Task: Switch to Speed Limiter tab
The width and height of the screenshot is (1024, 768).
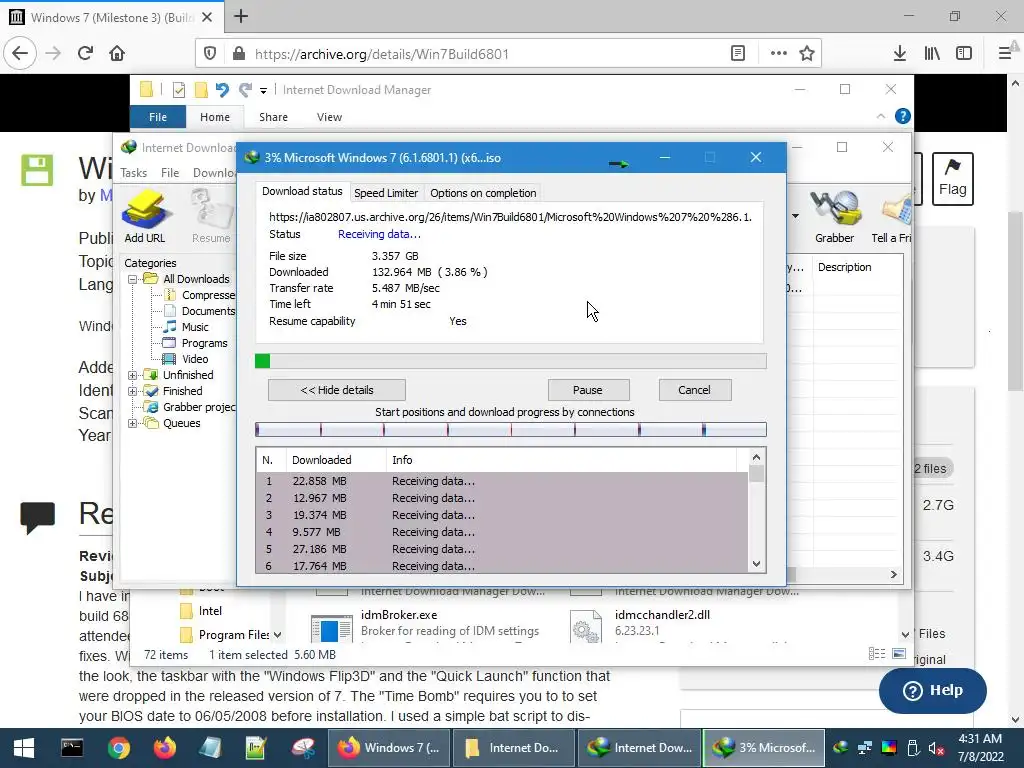Action: 385,193
